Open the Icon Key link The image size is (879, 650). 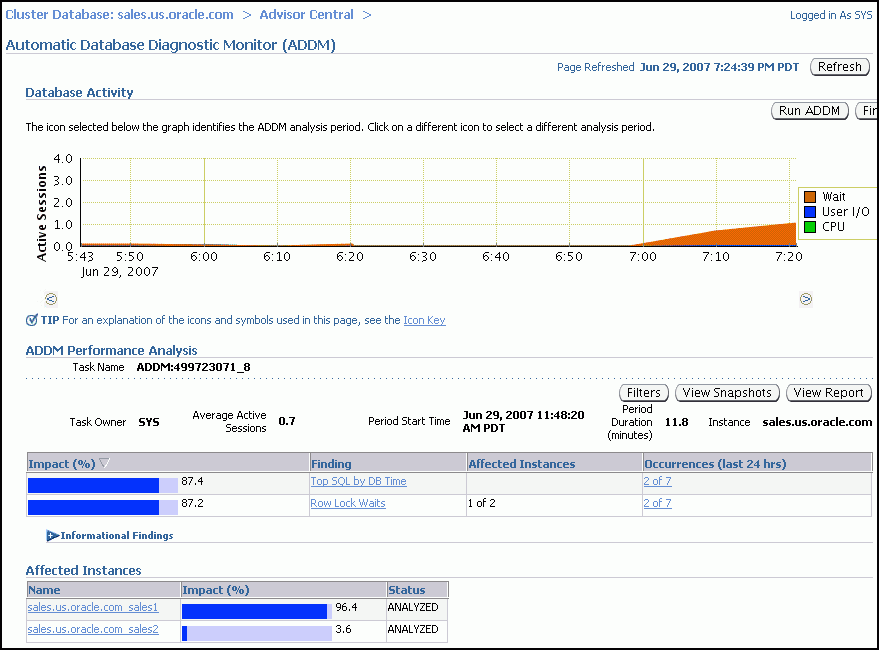pyautogui.click(x=423, y=320)
